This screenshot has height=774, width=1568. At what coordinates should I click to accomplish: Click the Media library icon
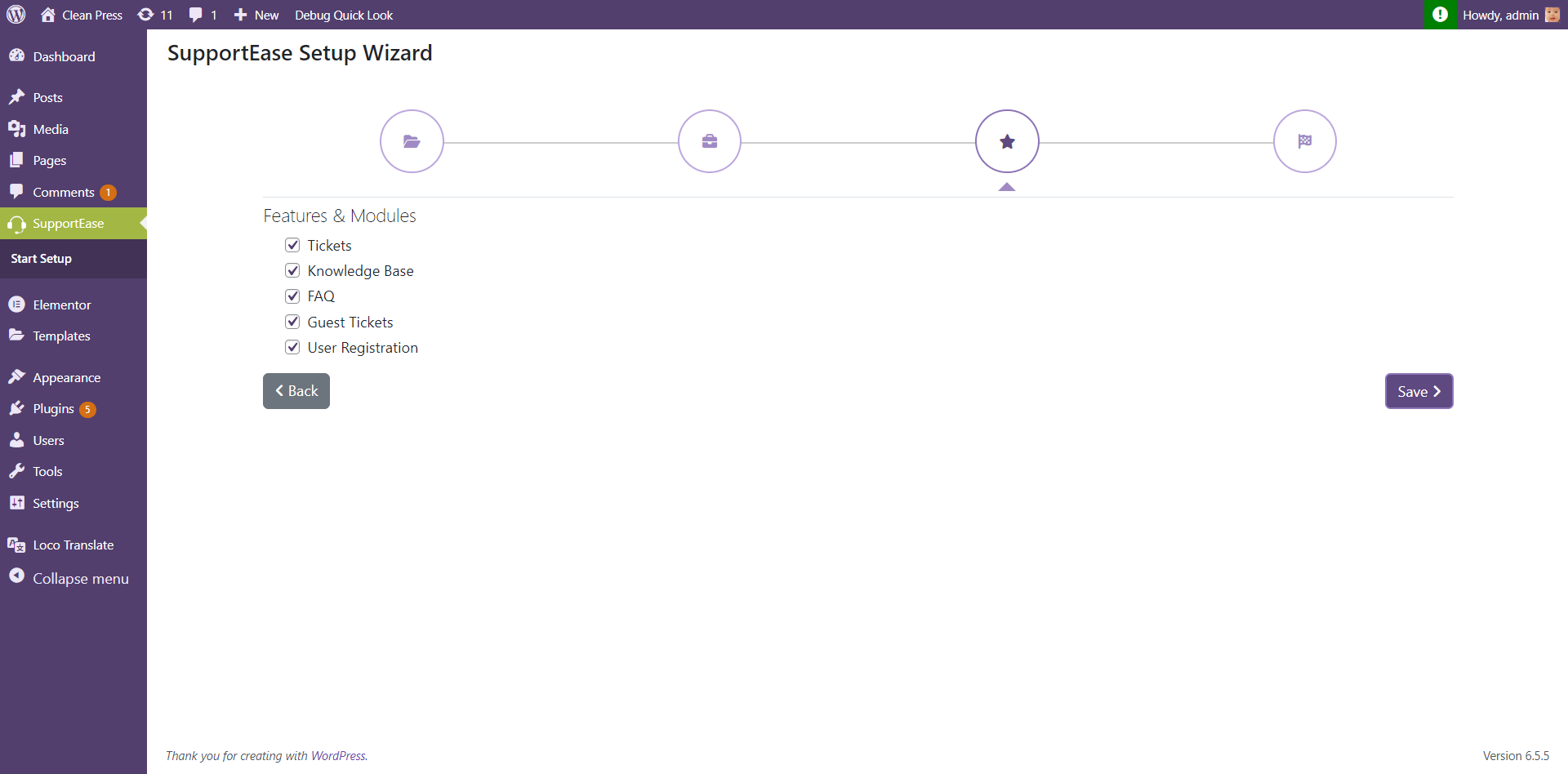tap(16, 129)
